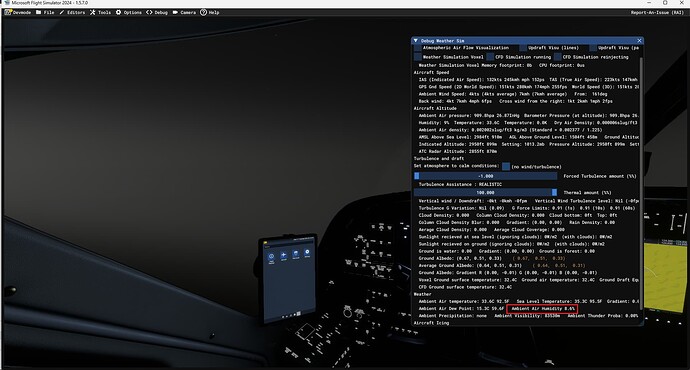Click the Ambient Air Dew Point value
Viewport: 690px width, 370px height.
(x=461, y=308)
